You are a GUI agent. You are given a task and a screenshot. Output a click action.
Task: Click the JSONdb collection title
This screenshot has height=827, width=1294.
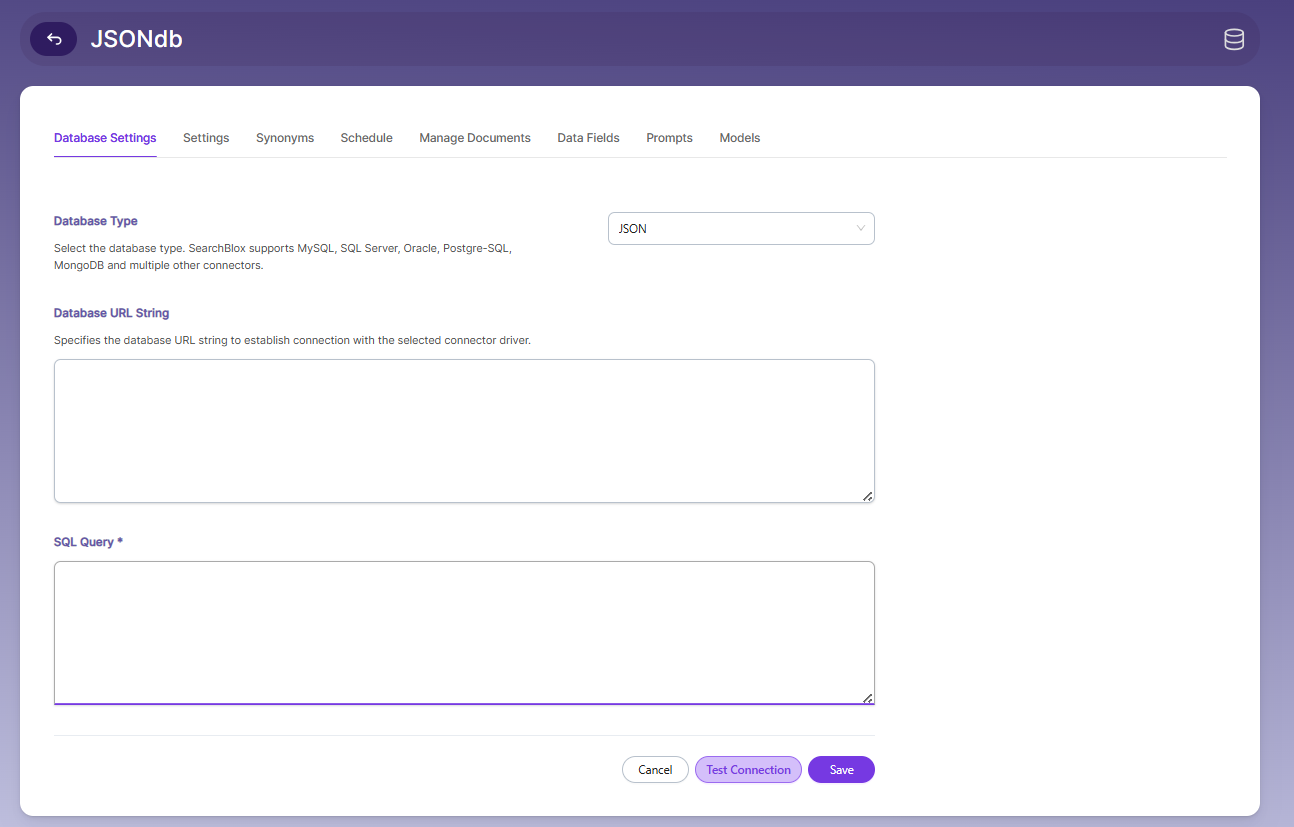(x=136, y=39)
